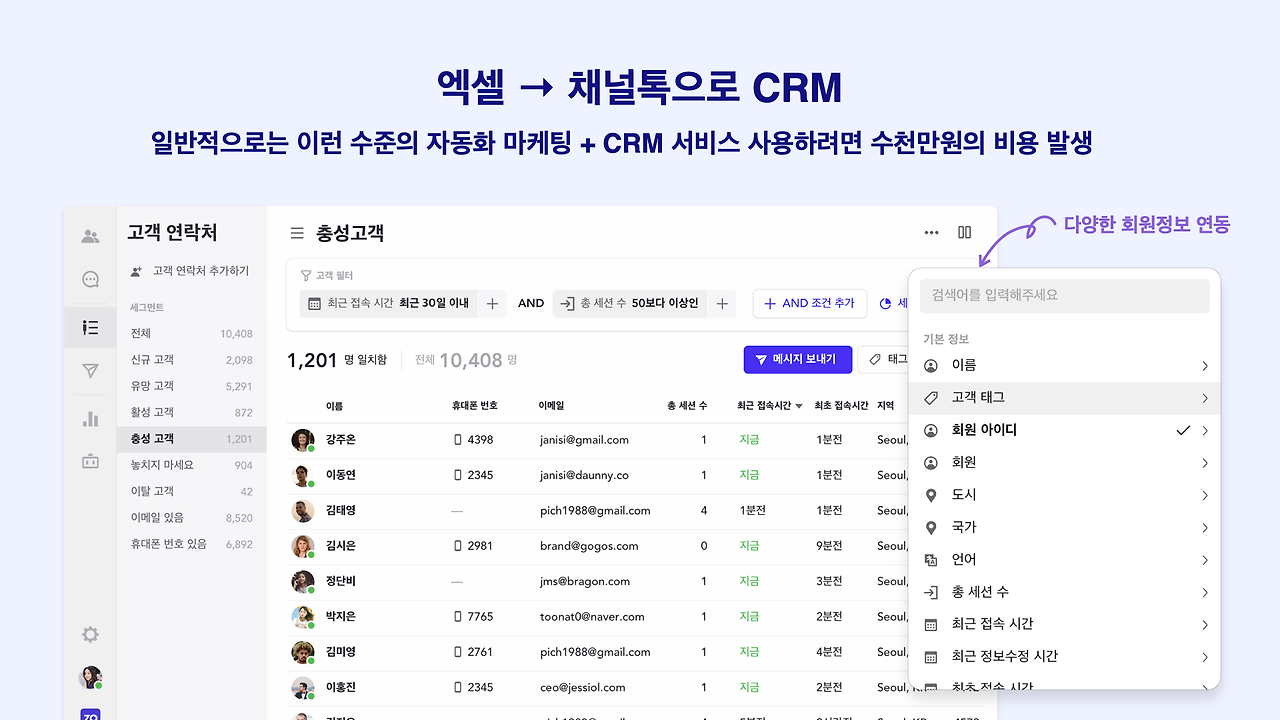The image size is (1280, 720).
Task: Select the 전체 segment in the sidebar
Action: [191, 333]
